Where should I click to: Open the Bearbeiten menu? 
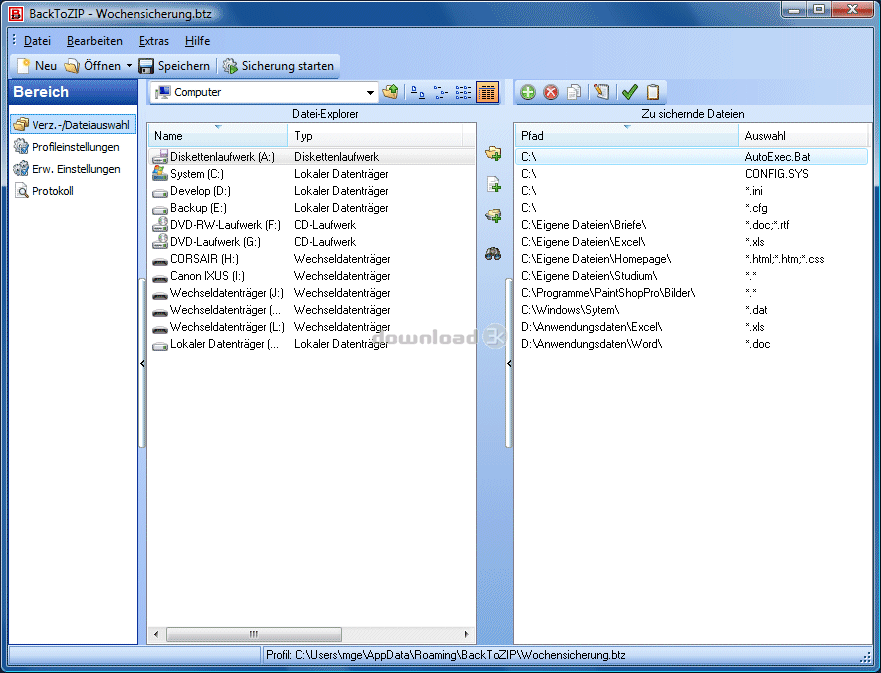(95, 41)
